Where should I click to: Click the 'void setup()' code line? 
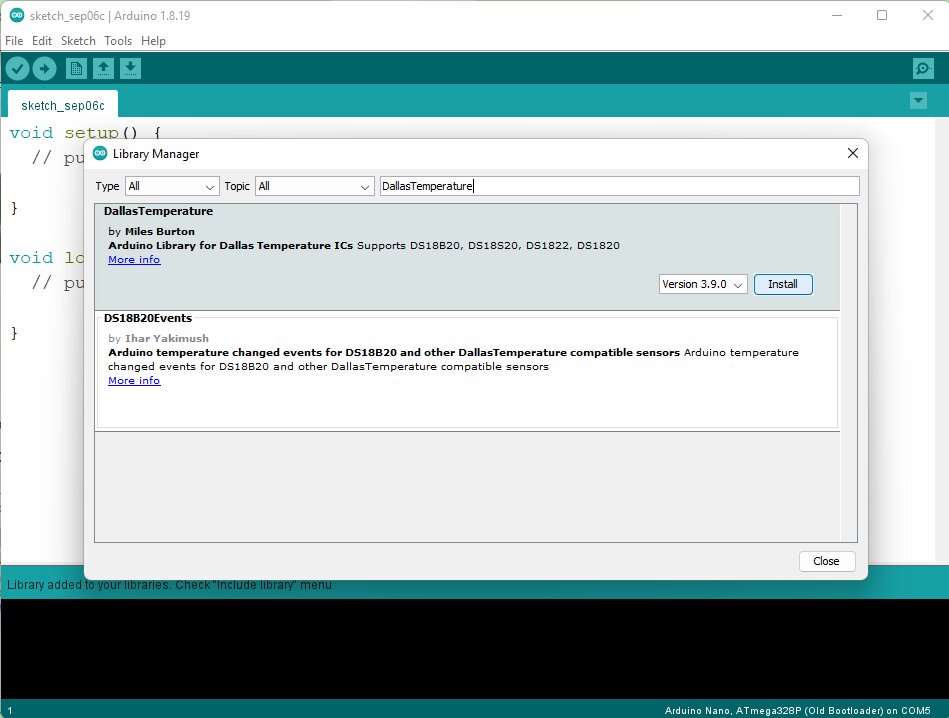(85, 133)
